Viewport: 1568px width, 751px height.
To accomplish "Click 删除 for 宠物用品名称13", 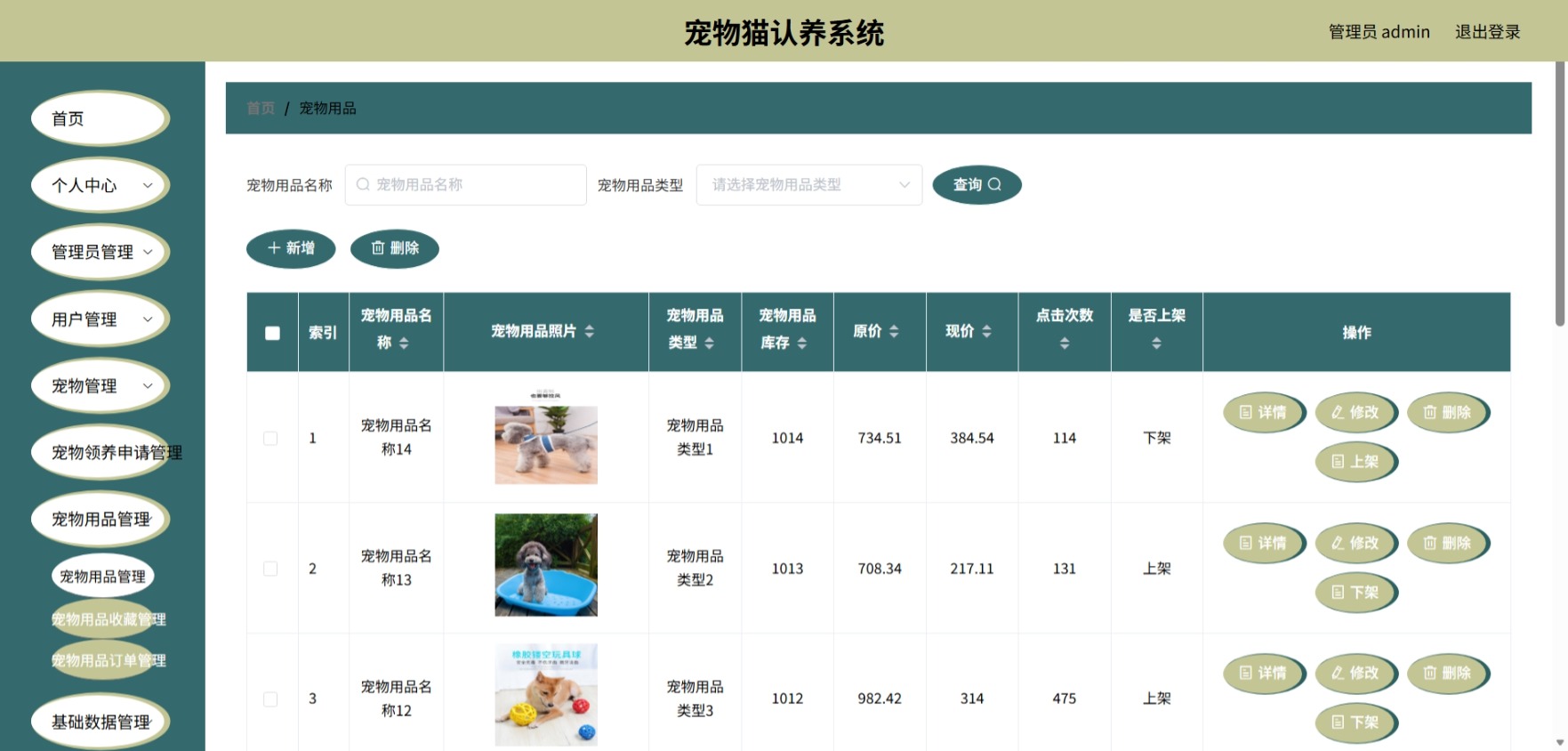I will [1448, 543].
